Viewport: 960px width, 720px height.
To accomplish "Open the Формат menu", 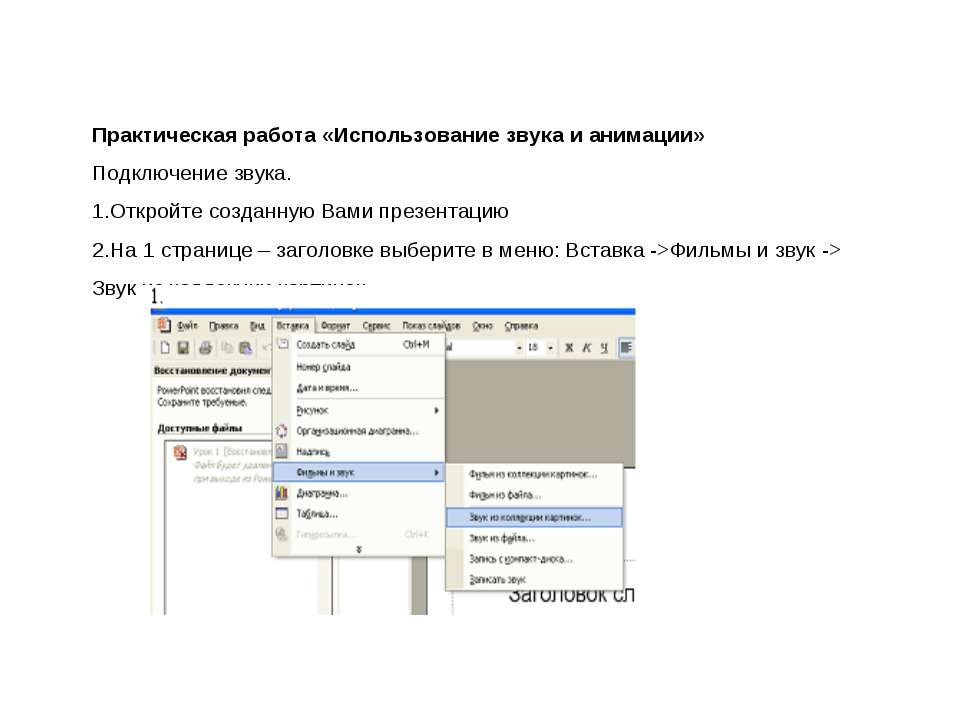I will pyautogui.click(x=336, y=326).
